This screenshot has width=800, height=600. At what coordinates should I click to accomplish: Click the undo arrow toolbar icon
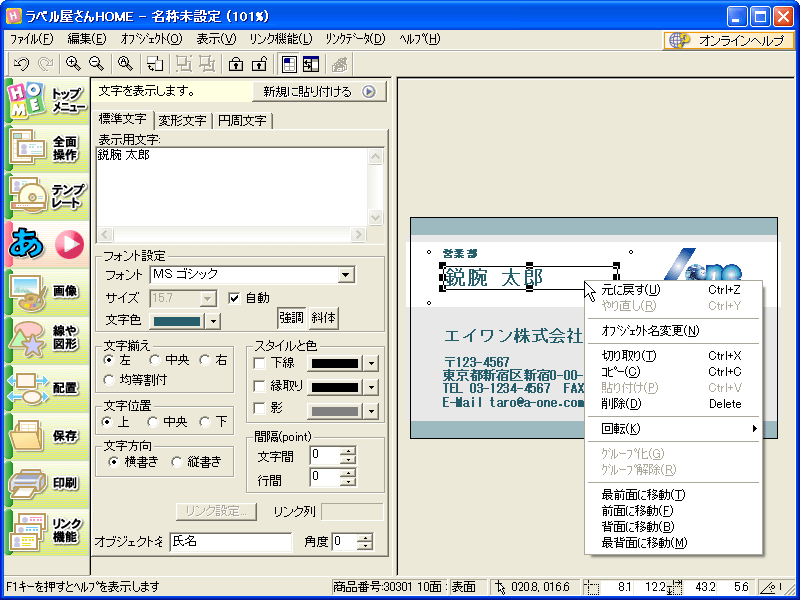click(x=21, y=64)
